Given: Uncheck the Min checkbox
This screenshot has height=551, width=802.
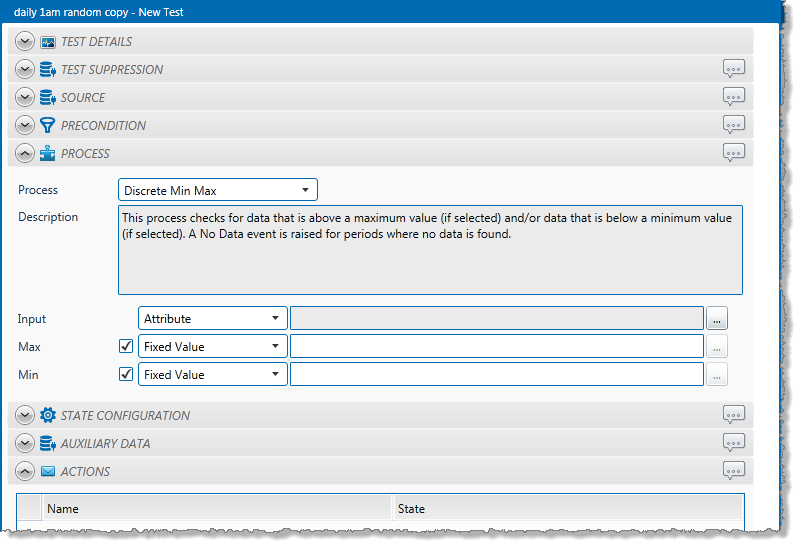Looking at the screenshot, I should click(126, 375).
